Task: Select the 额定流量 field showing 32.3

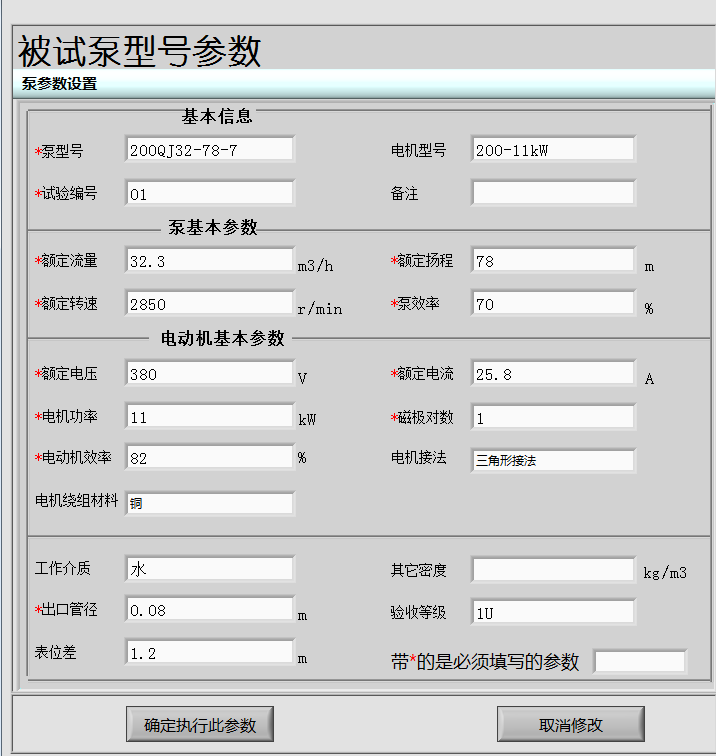Action: coord(210,260)
